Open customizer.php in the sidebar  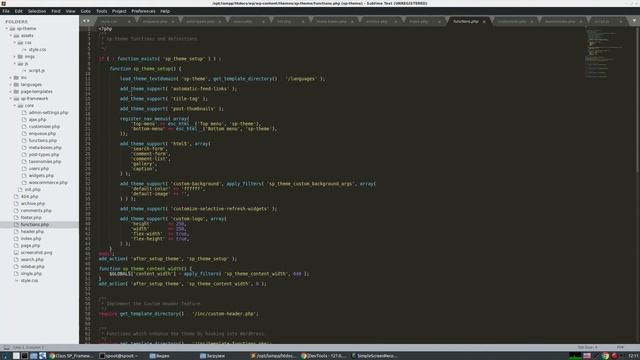[x=44, y=127]
